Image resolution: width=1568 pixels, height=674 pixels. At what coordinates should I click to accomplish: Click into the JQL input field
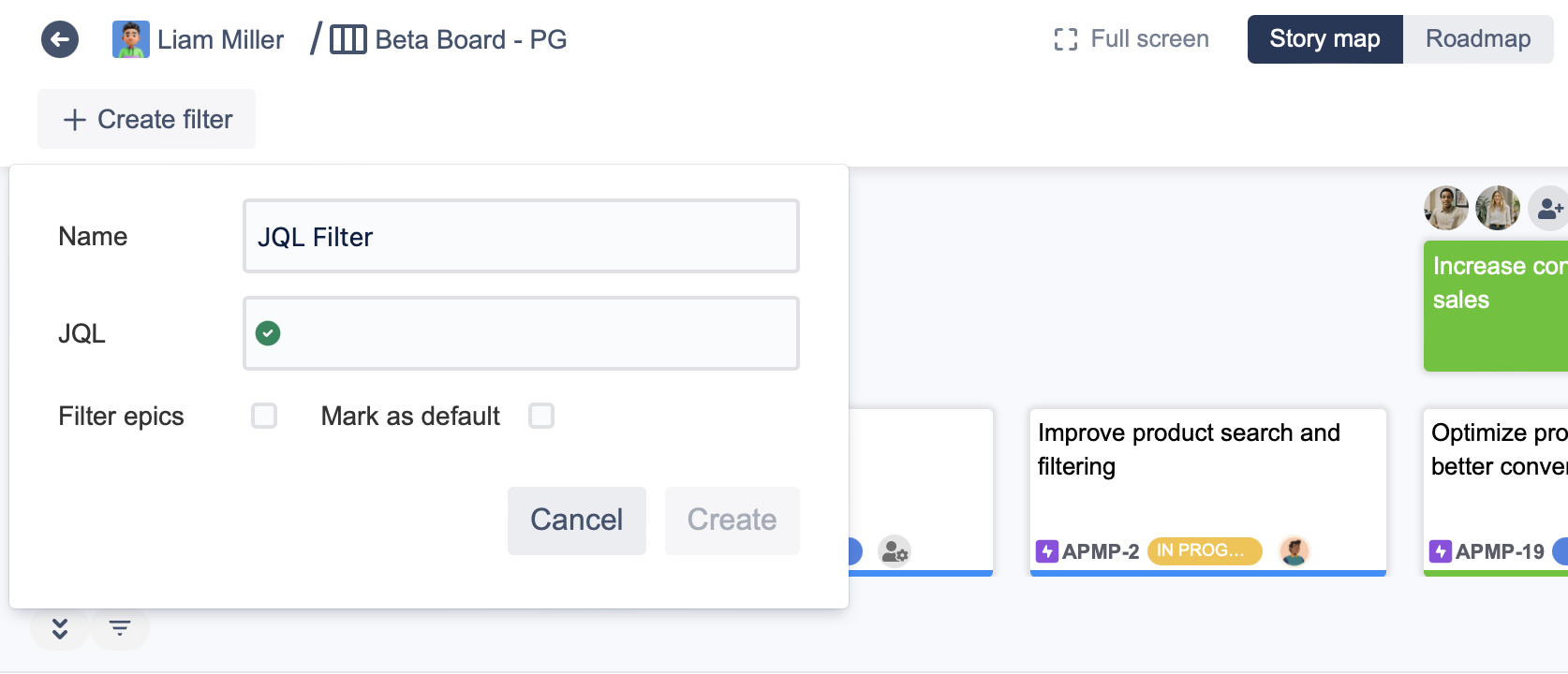tap(534, 333)
